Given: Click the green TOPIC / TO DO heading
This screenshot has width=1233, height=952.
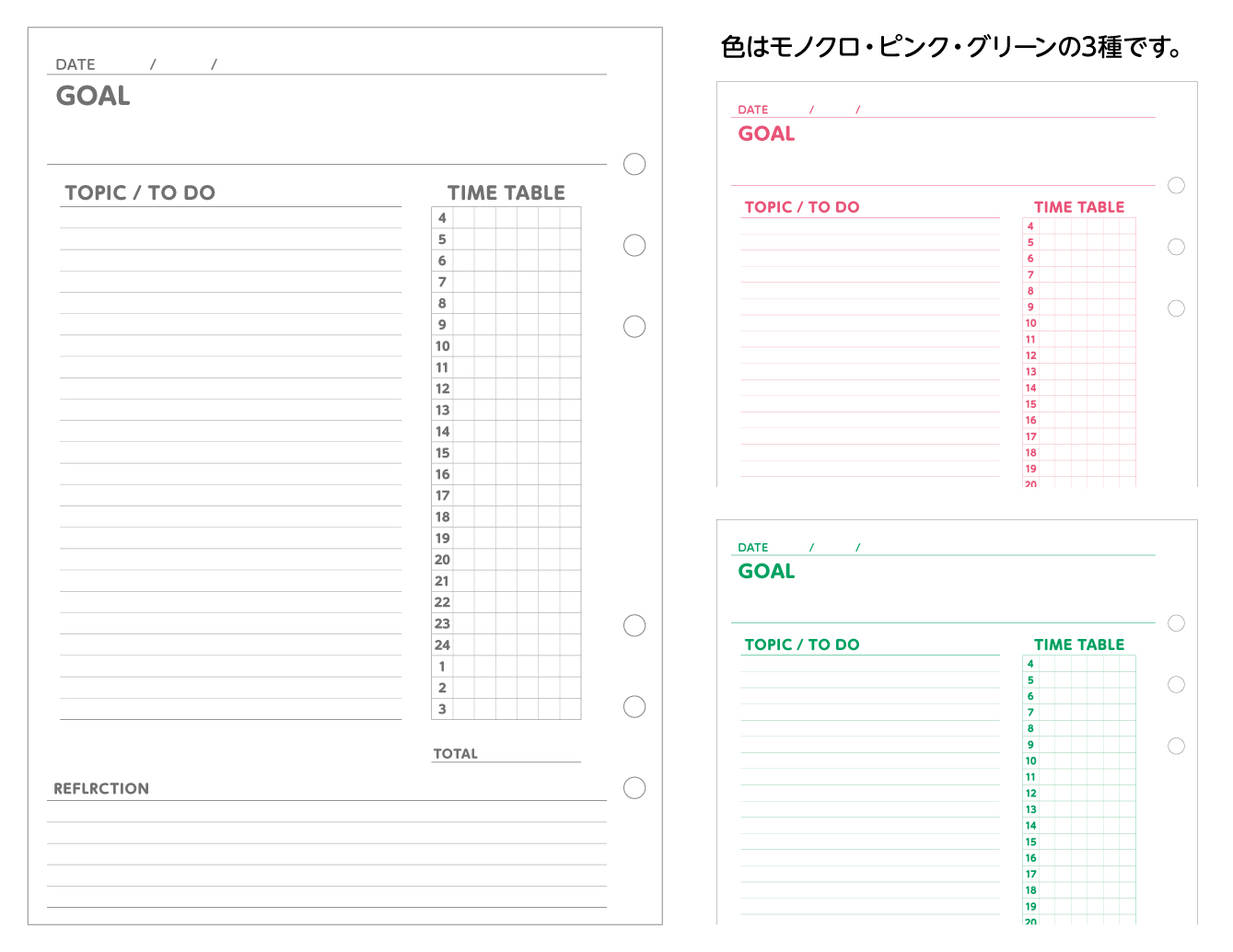Looking at the screenshot, I should point(802,644).
